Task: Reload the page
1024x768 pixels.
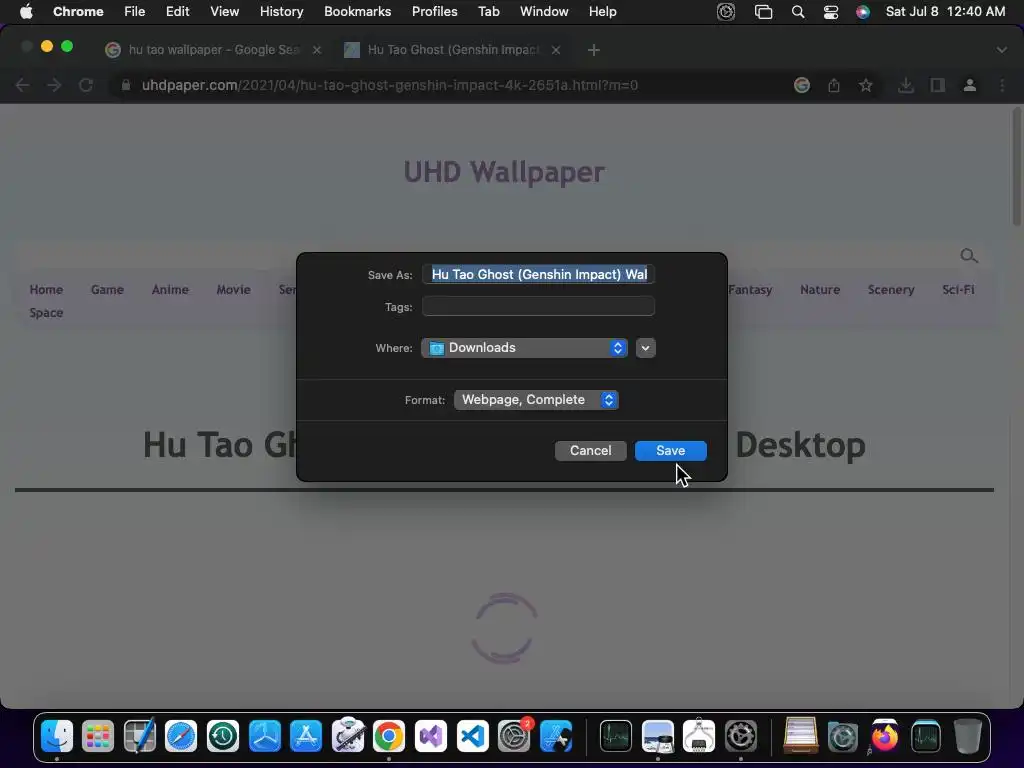Action: click(x=86, y=85)
